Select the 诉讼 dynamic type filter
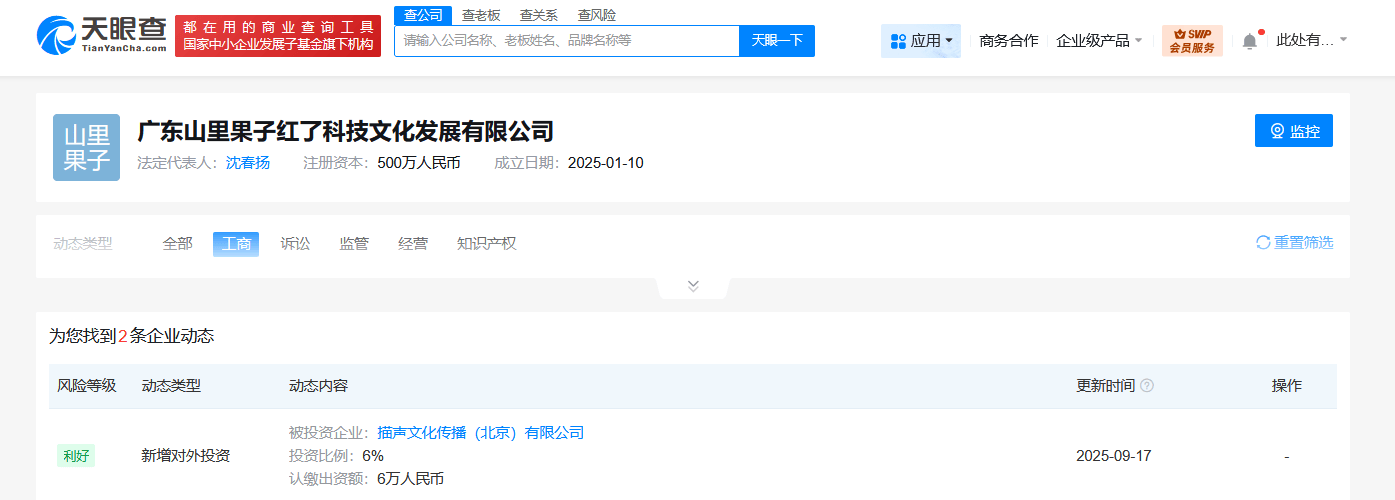The height and width of the screenshot is (500, 1395). 295,243
